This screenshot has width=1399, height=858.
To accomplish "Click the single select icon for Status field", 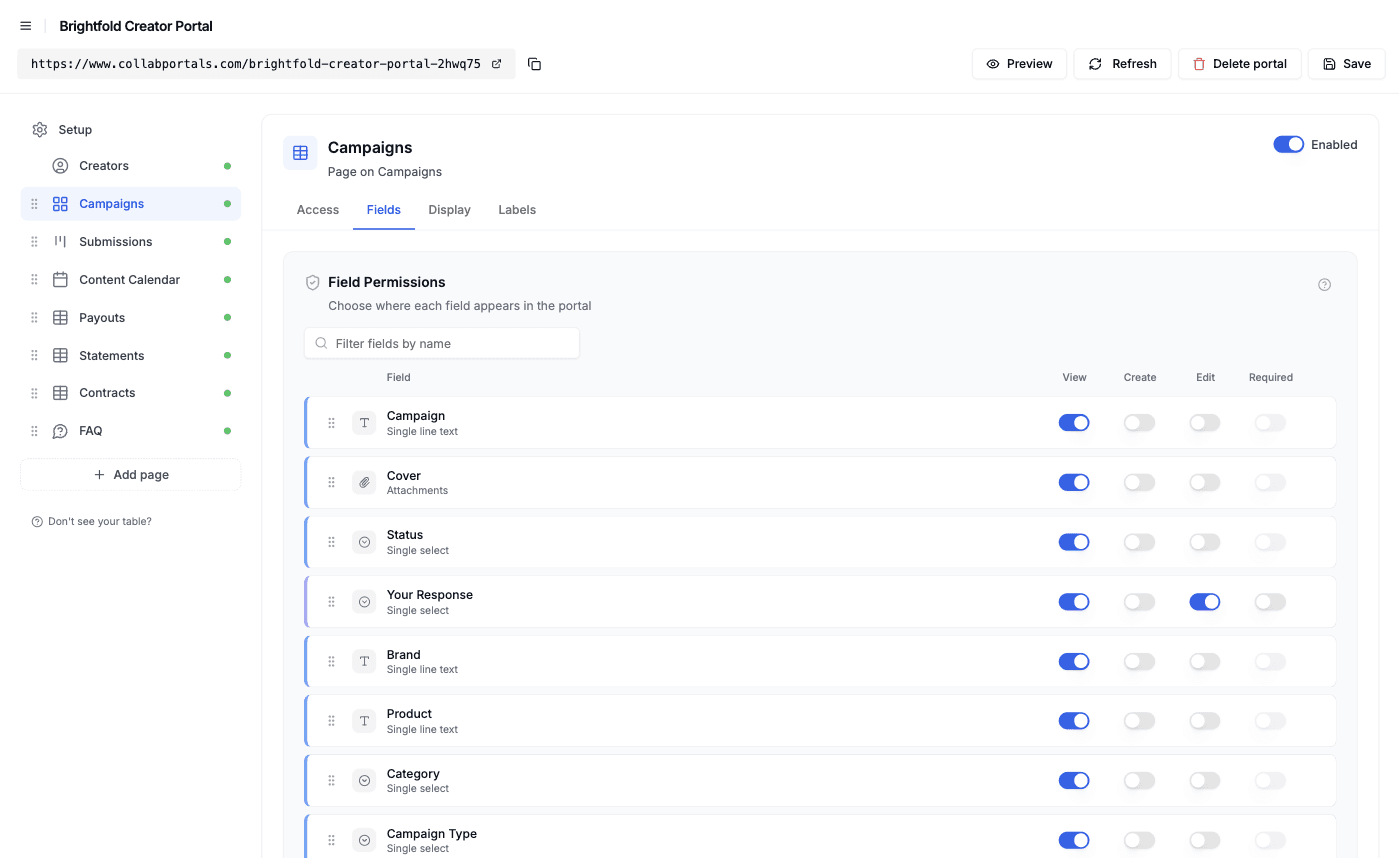I will [364, 542].
